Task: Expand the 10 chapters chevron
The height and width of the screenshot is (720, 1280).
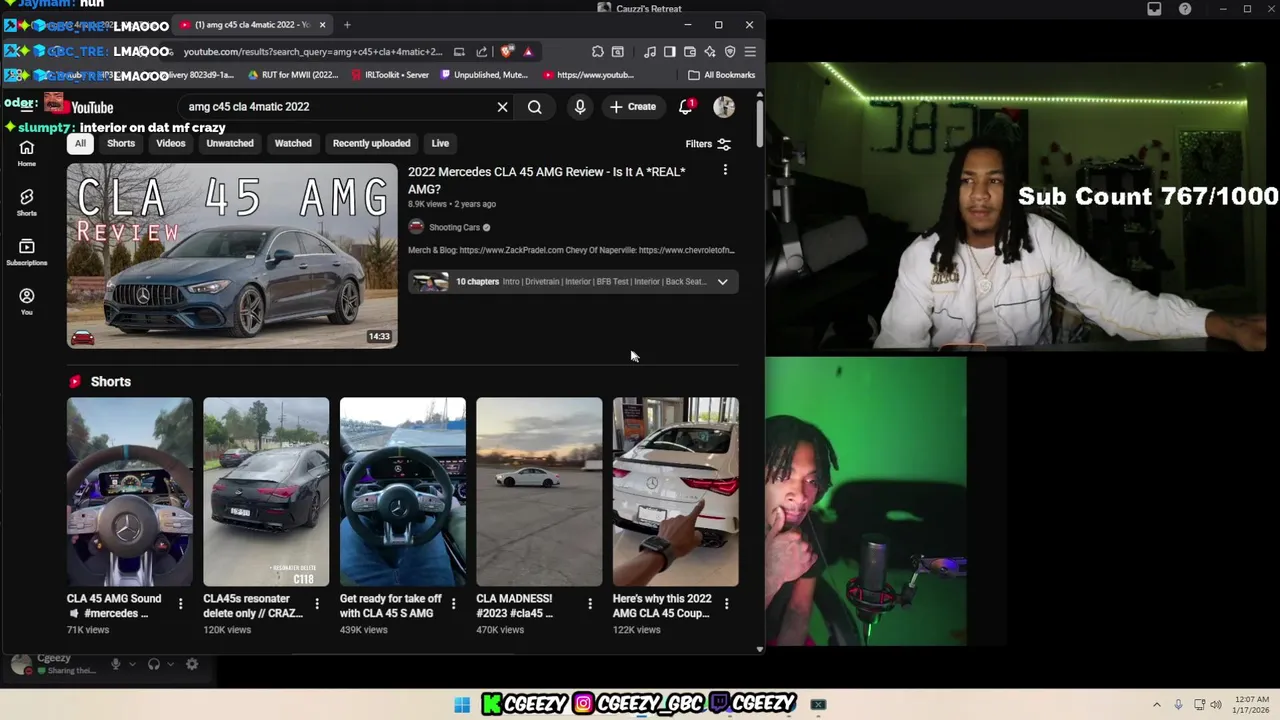Action: 722,282
